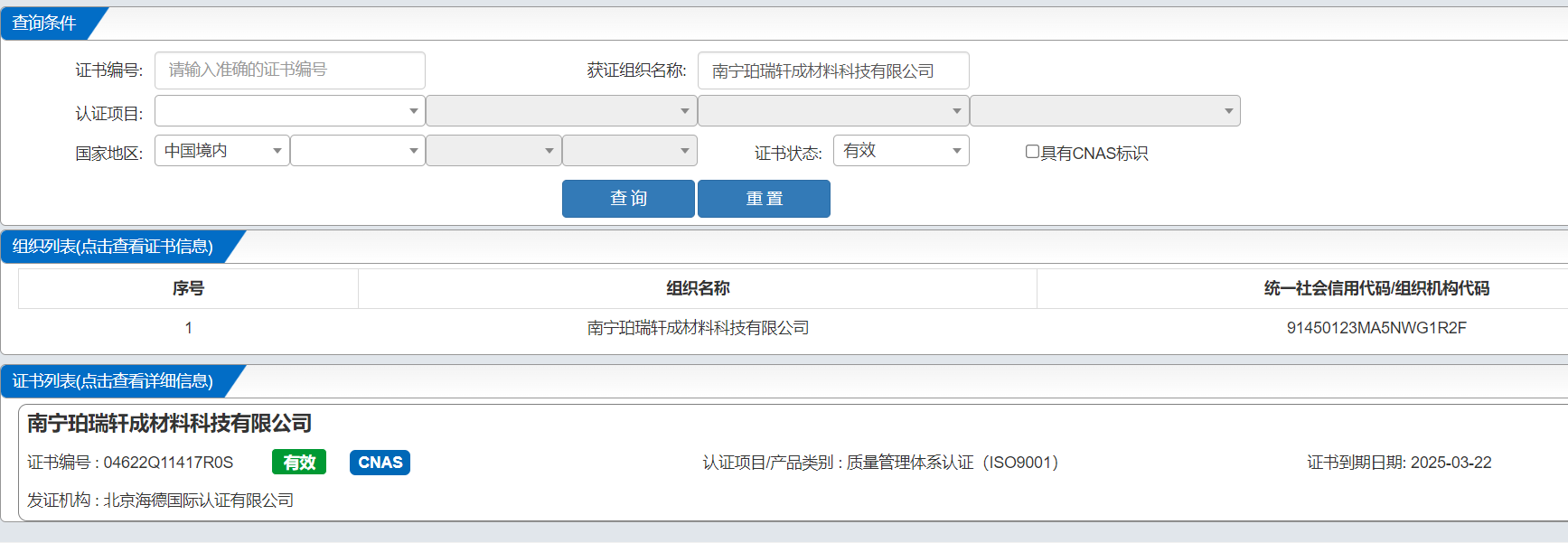Click the issuer 北京海德国际认证有限公司

pyautogui.click(x=199, y=501)
